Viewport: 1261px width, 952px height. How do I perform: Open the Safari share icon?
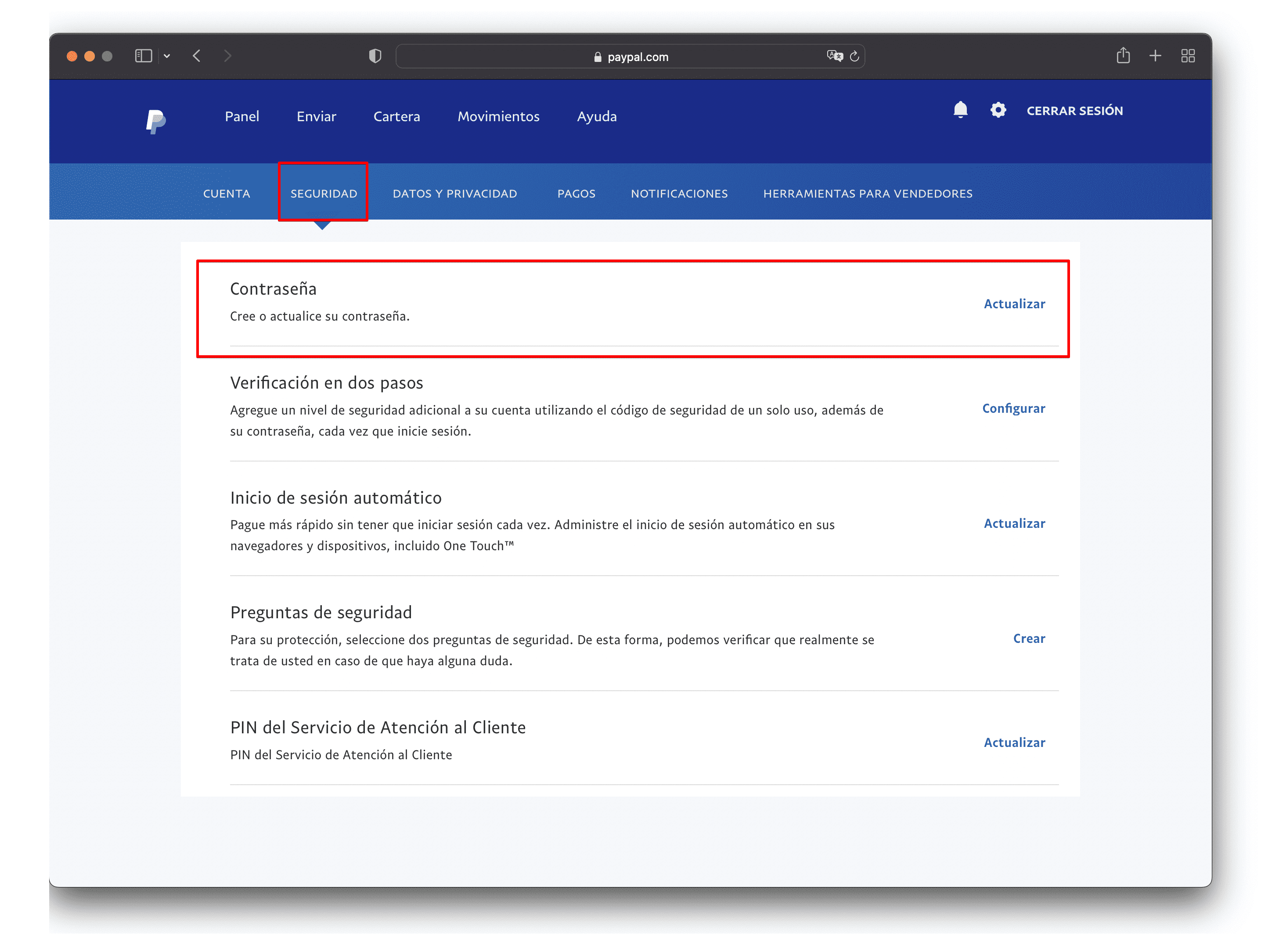(1123, 56)
